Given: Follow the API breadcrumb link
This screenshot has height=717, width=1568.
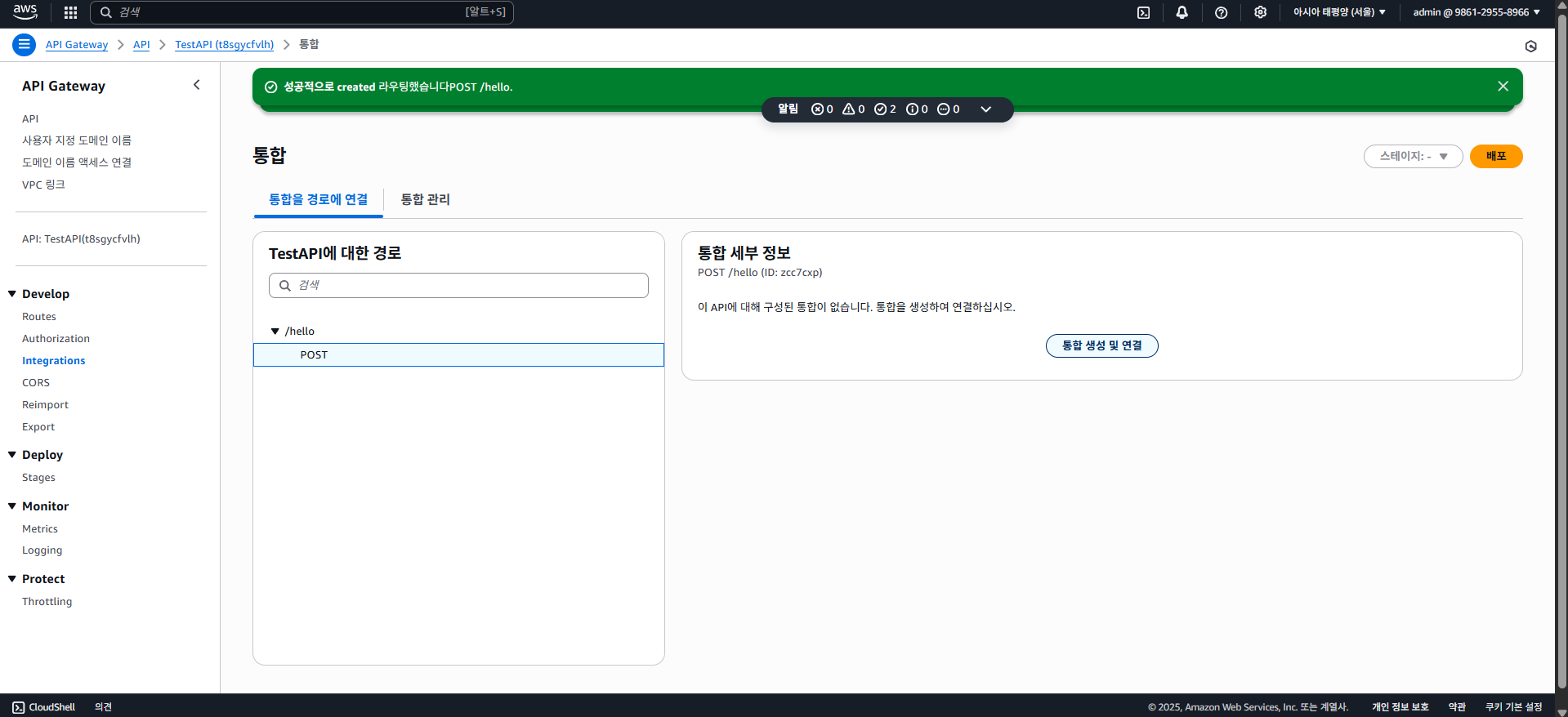Looking at the screenshot, I should point(141,45).
